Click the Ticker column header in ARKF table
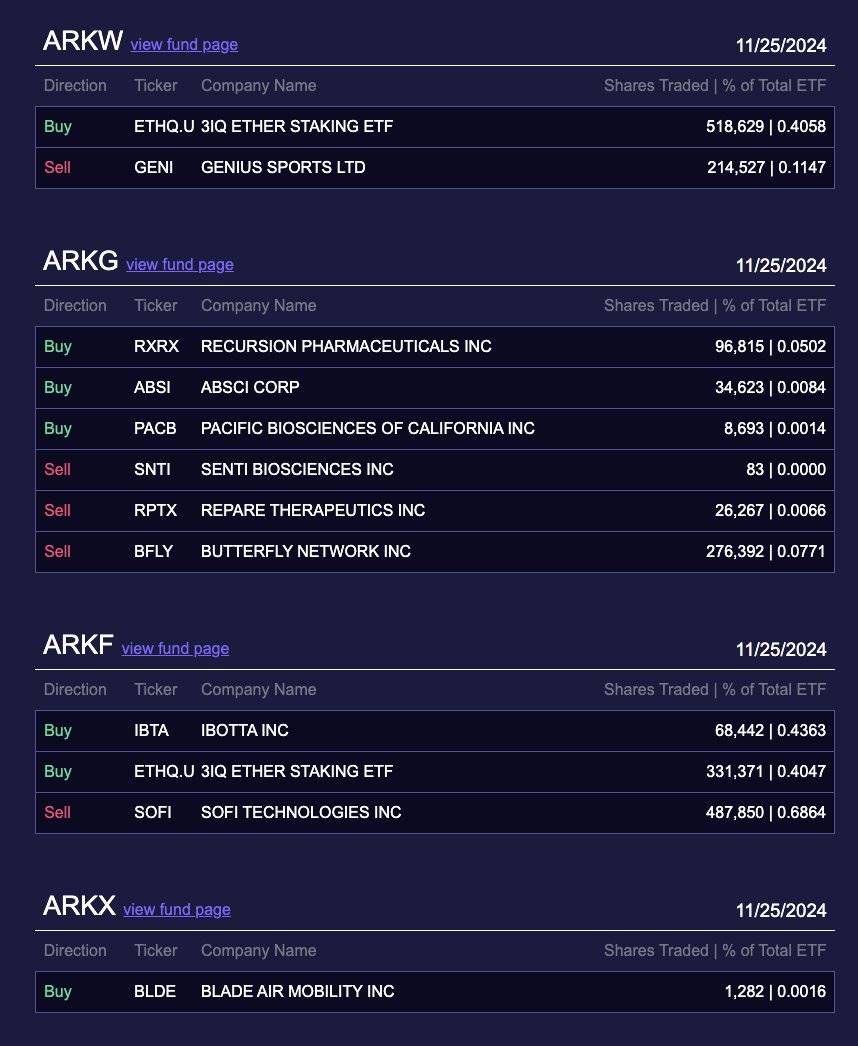Screen dimensions: 858x1046 [155, 689]
